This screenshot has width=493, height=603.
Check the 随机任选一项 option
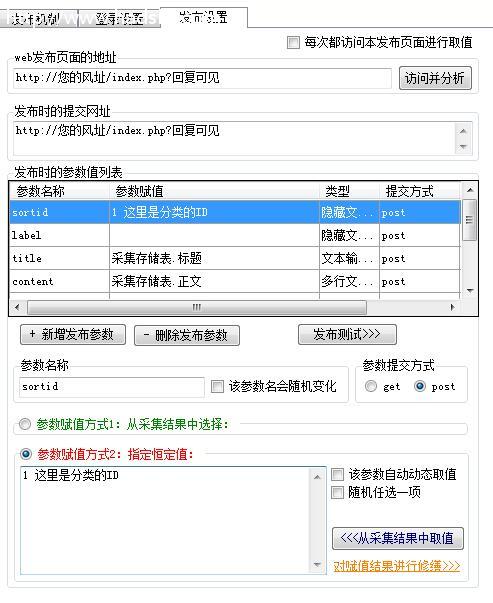coord(337,492)
